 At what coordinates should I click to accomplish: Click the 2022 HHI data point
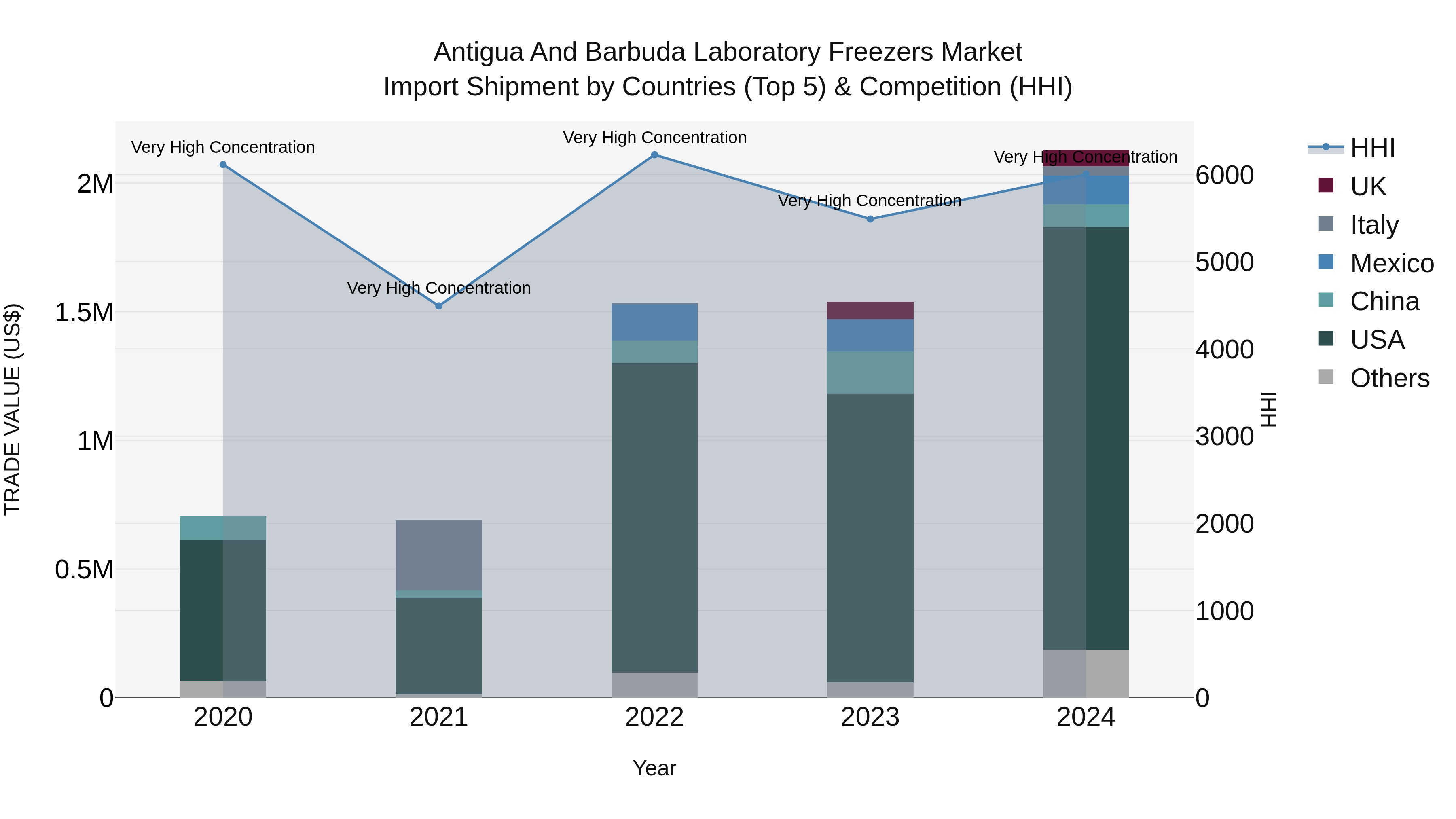coord(654,155)
